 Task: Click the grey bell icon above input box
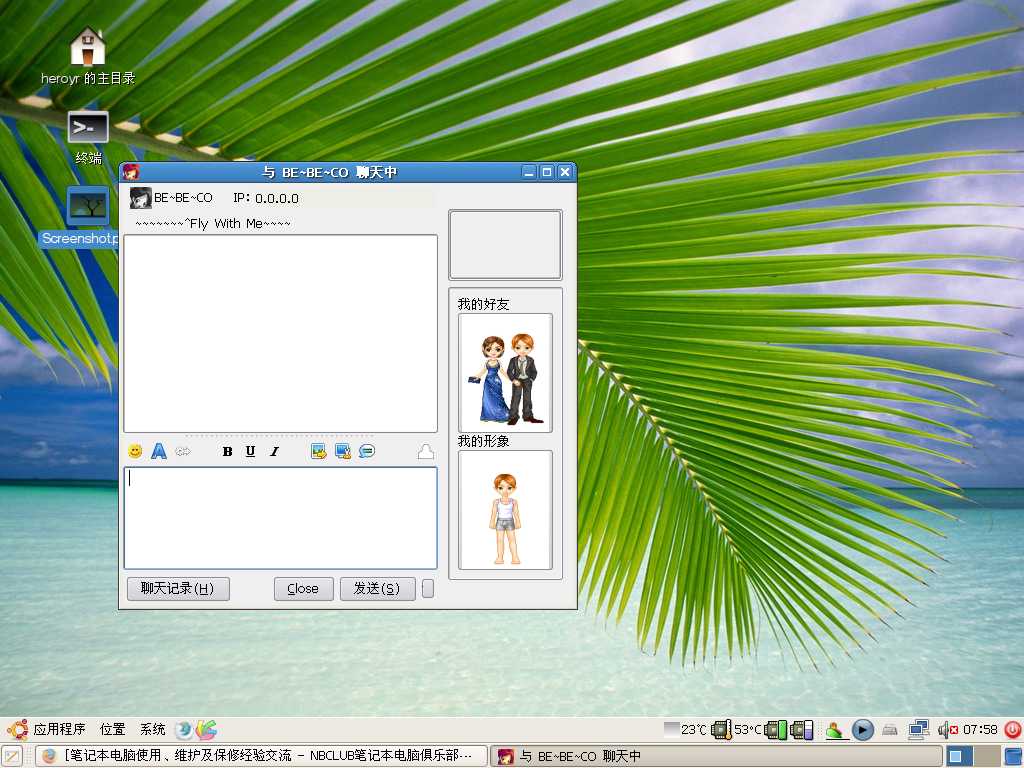(x=426, y=452)
